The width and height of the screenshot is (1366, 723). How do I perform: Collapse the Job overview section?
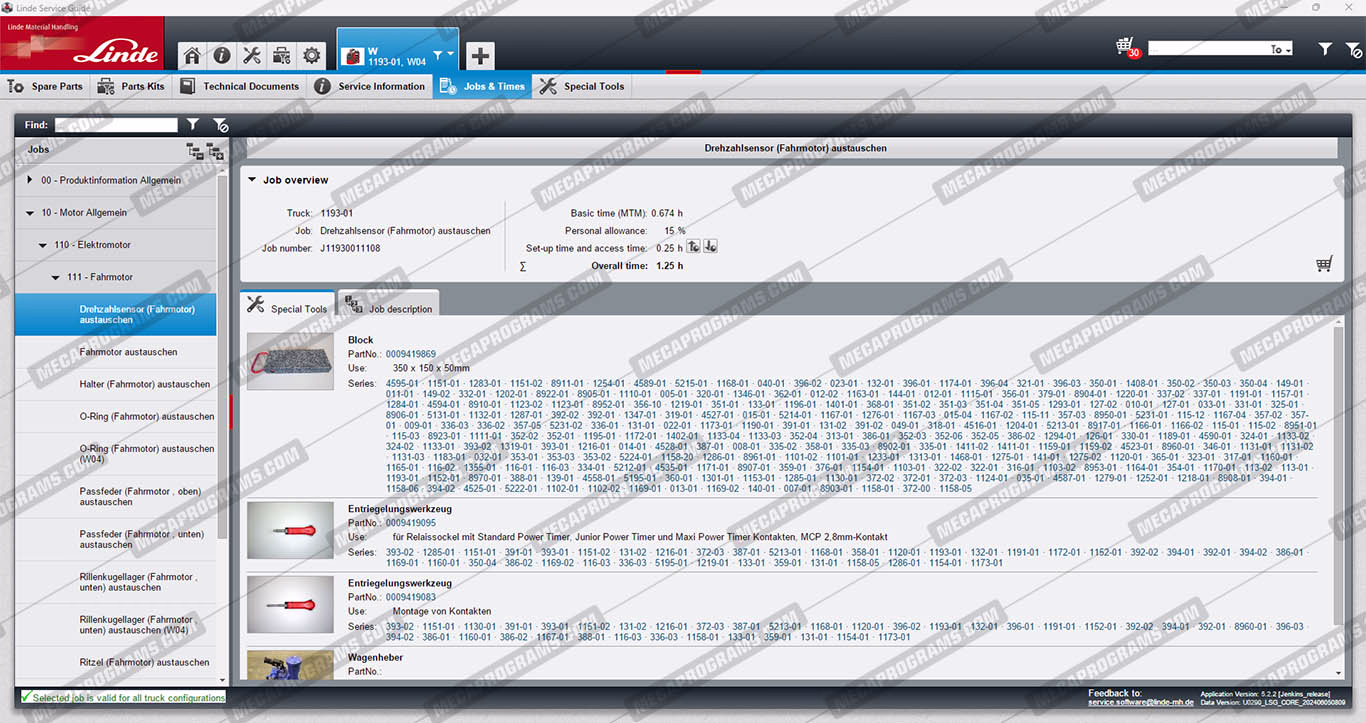pos(252,180)
